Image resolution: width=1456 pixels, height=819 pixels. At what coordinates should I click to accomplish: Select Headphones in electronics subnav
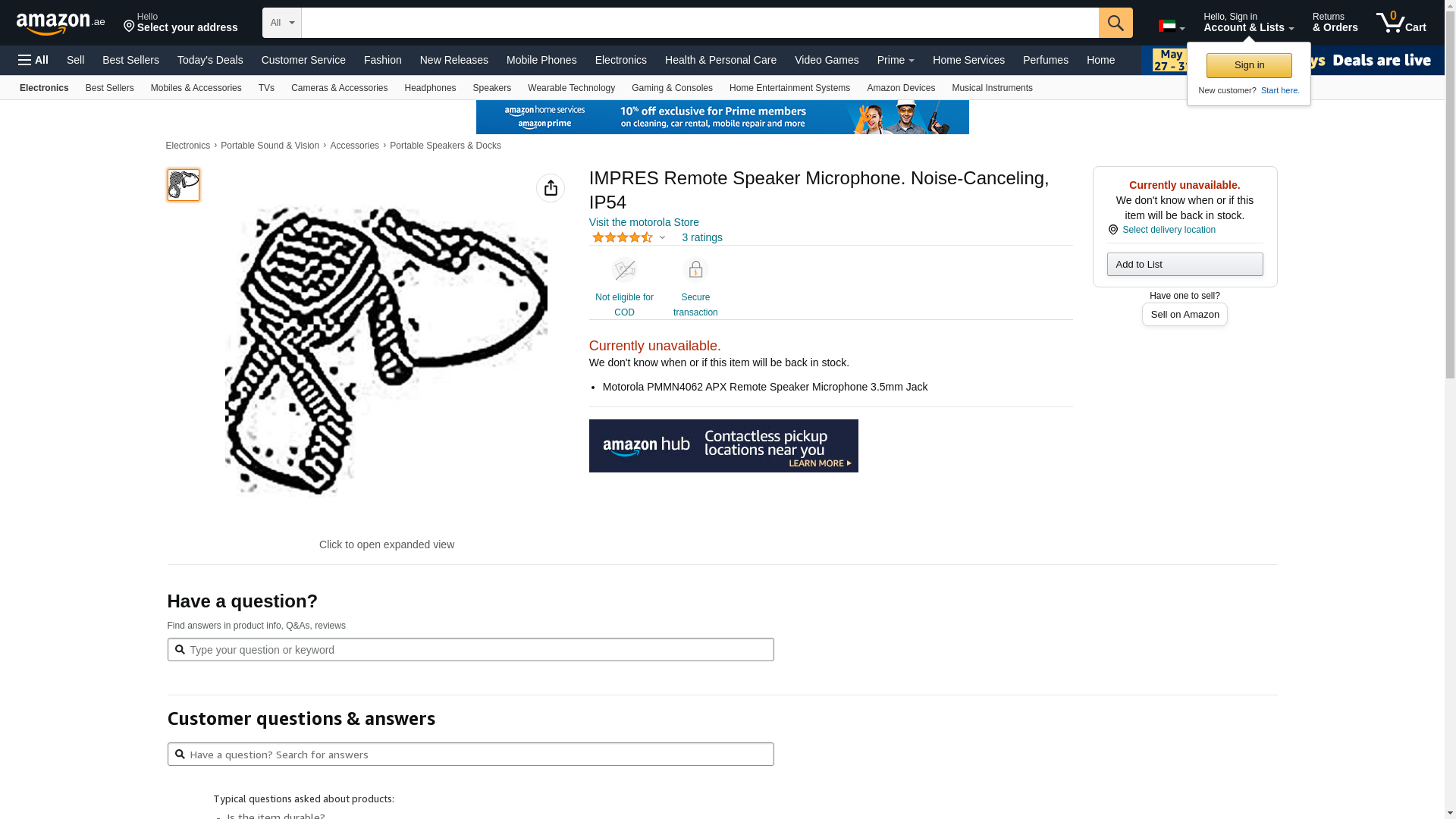[x=430, y=88]
